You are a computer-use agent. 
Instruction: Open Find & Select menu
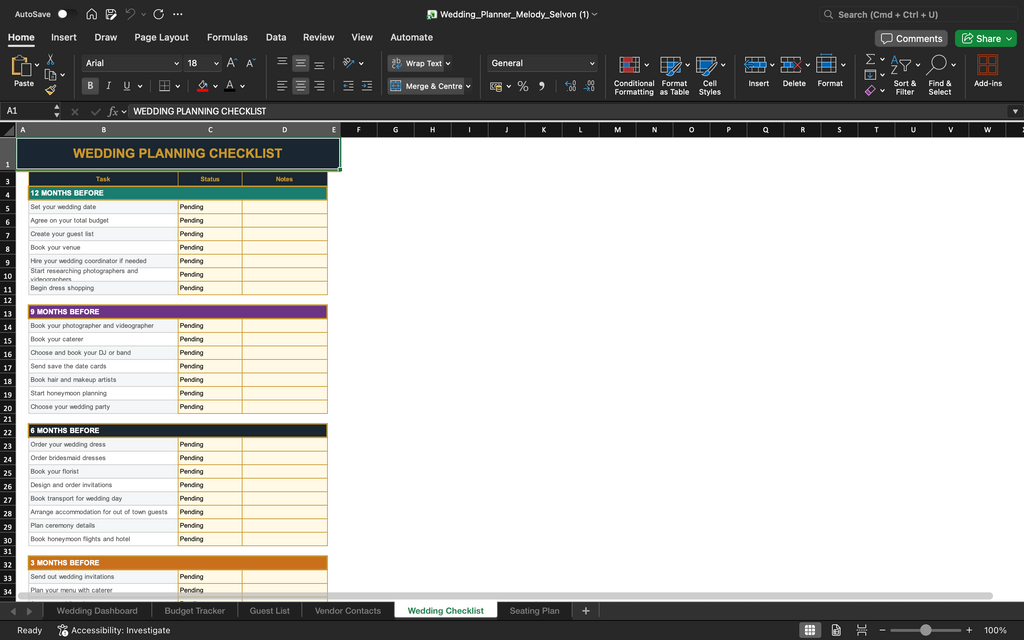coord(940,76)
